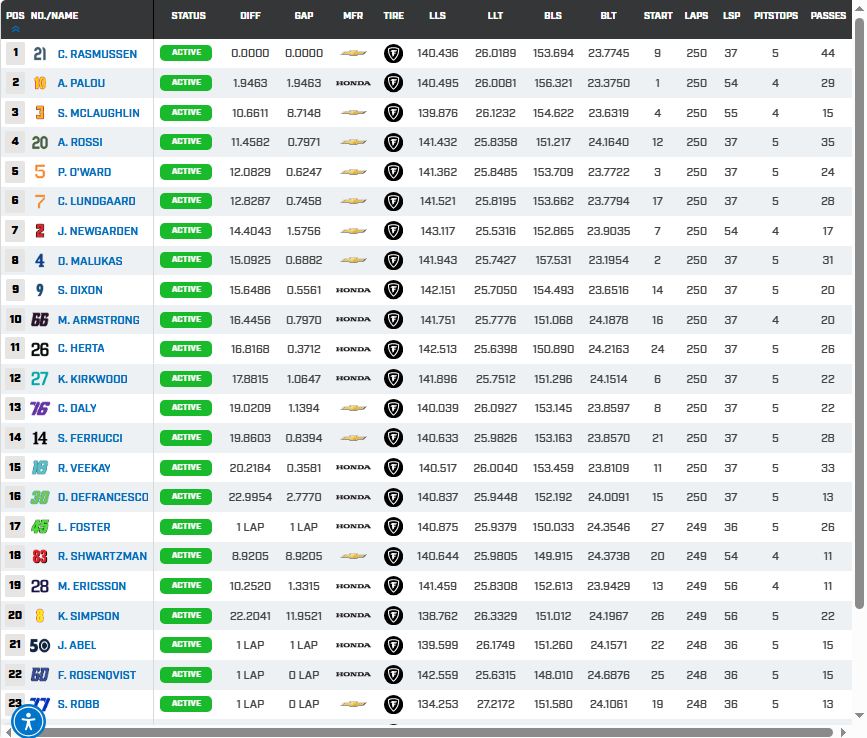Image resolution: width=867 pixels, height=738 pixels.
Task: Click the POS sort arrow icon
Action: (15, 29)
